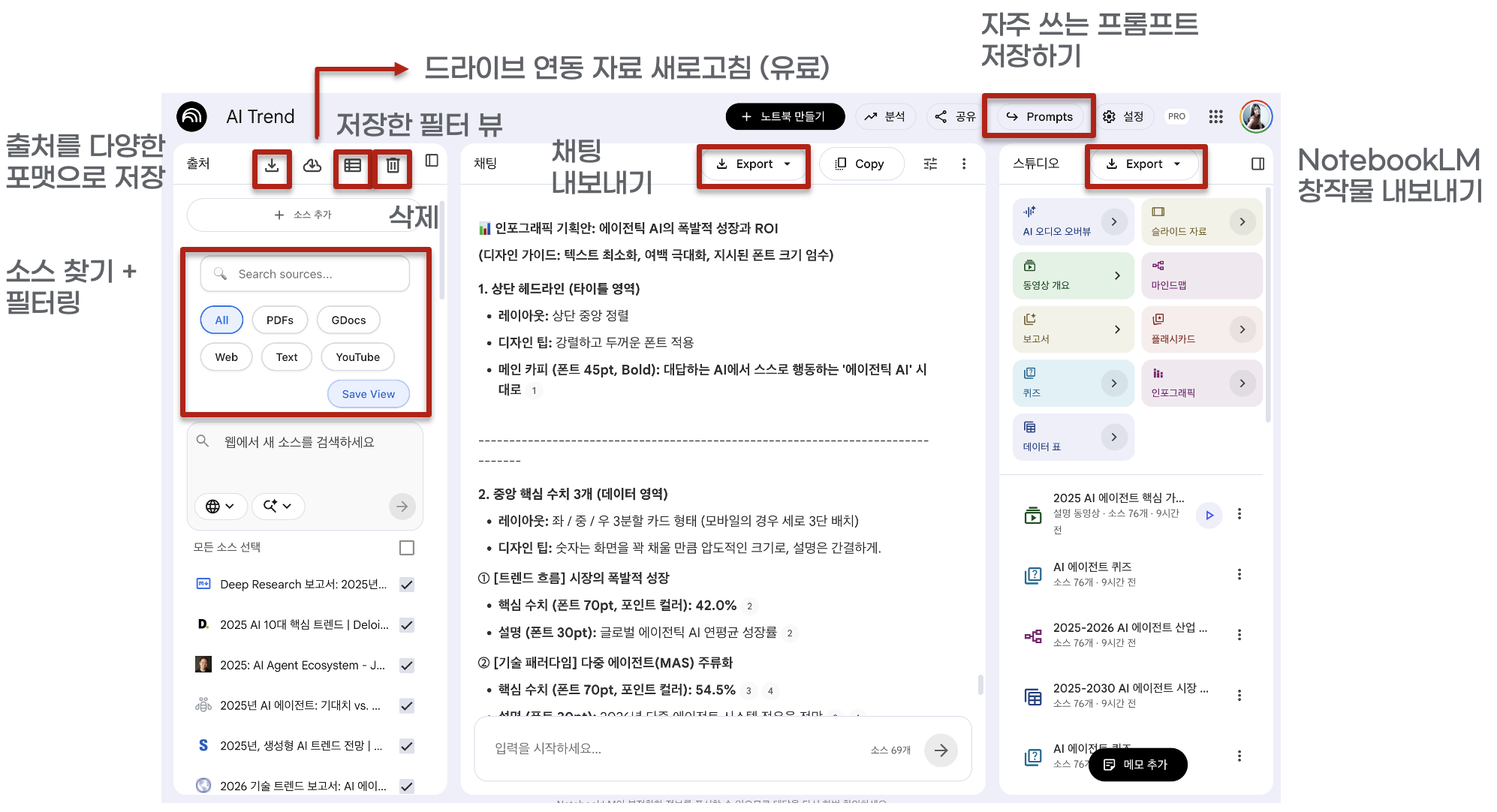The height and width of the screenshot is (812, 1497).
Task: Uncheck the 2025년, 생성형 AI 트렌드 전망 source
Action: [407, 746]
